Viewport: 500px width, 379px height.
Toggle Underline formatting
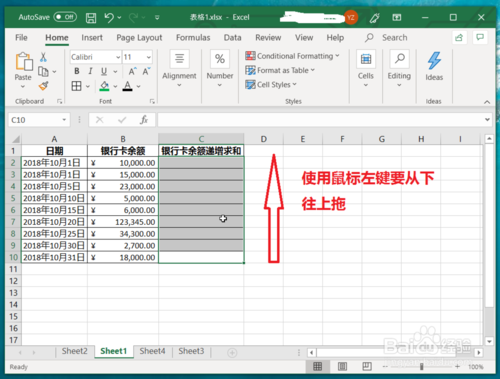104,71
